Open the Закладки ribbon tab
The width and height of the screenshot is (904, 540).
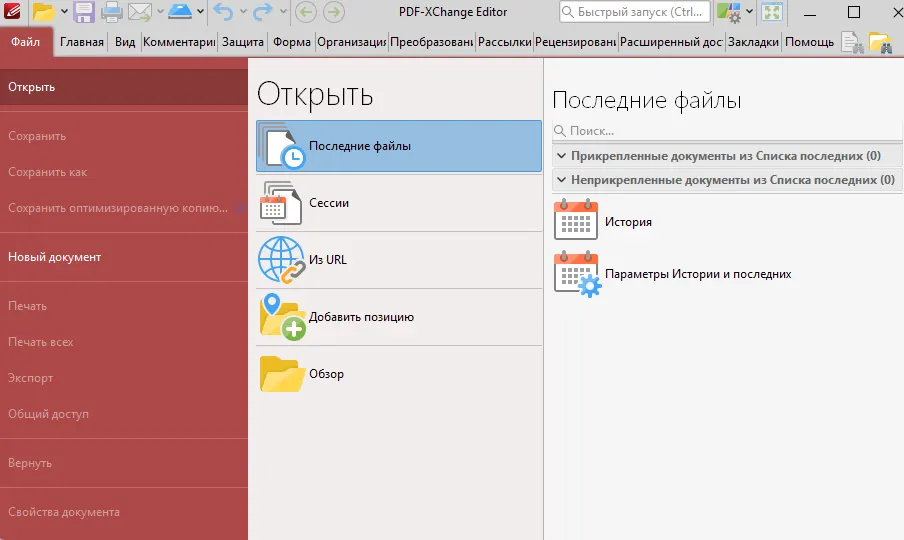(x=753, y=42)
